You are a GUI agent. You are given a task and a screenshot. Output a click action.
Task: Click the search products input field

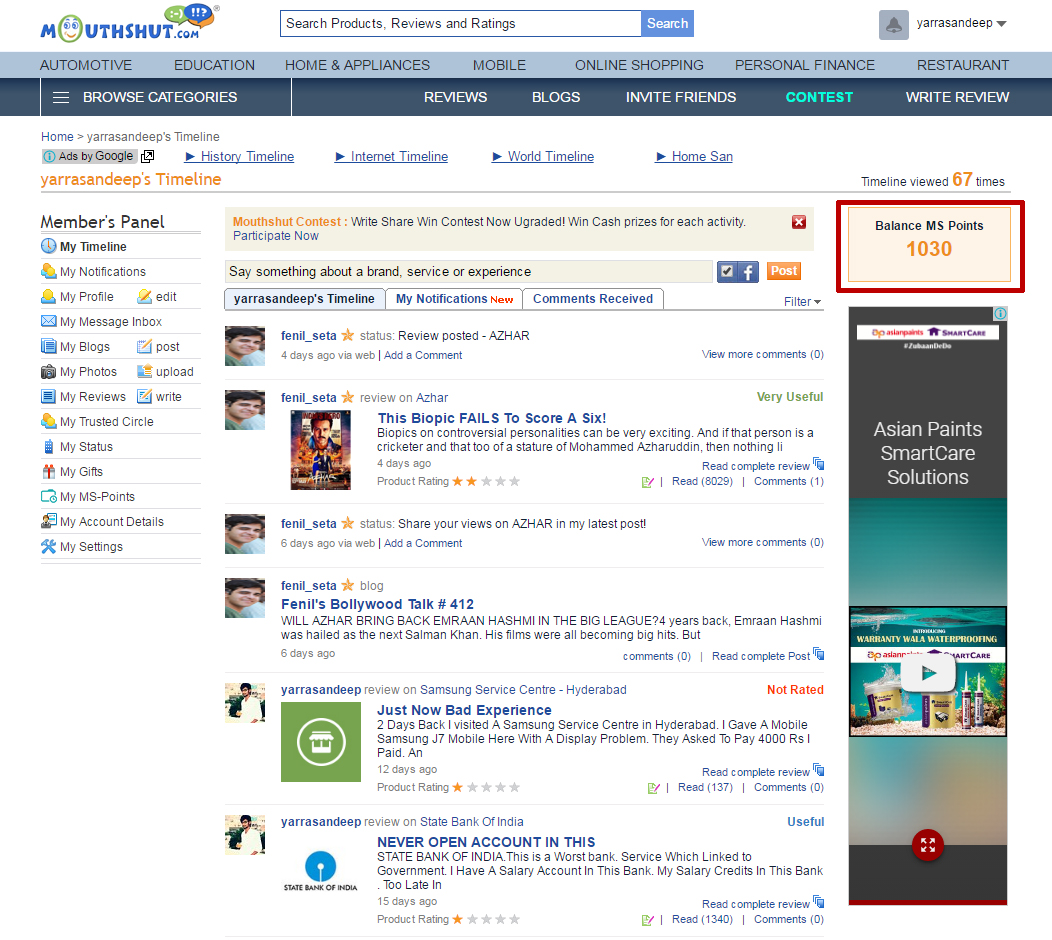click(x=460, y=24)
